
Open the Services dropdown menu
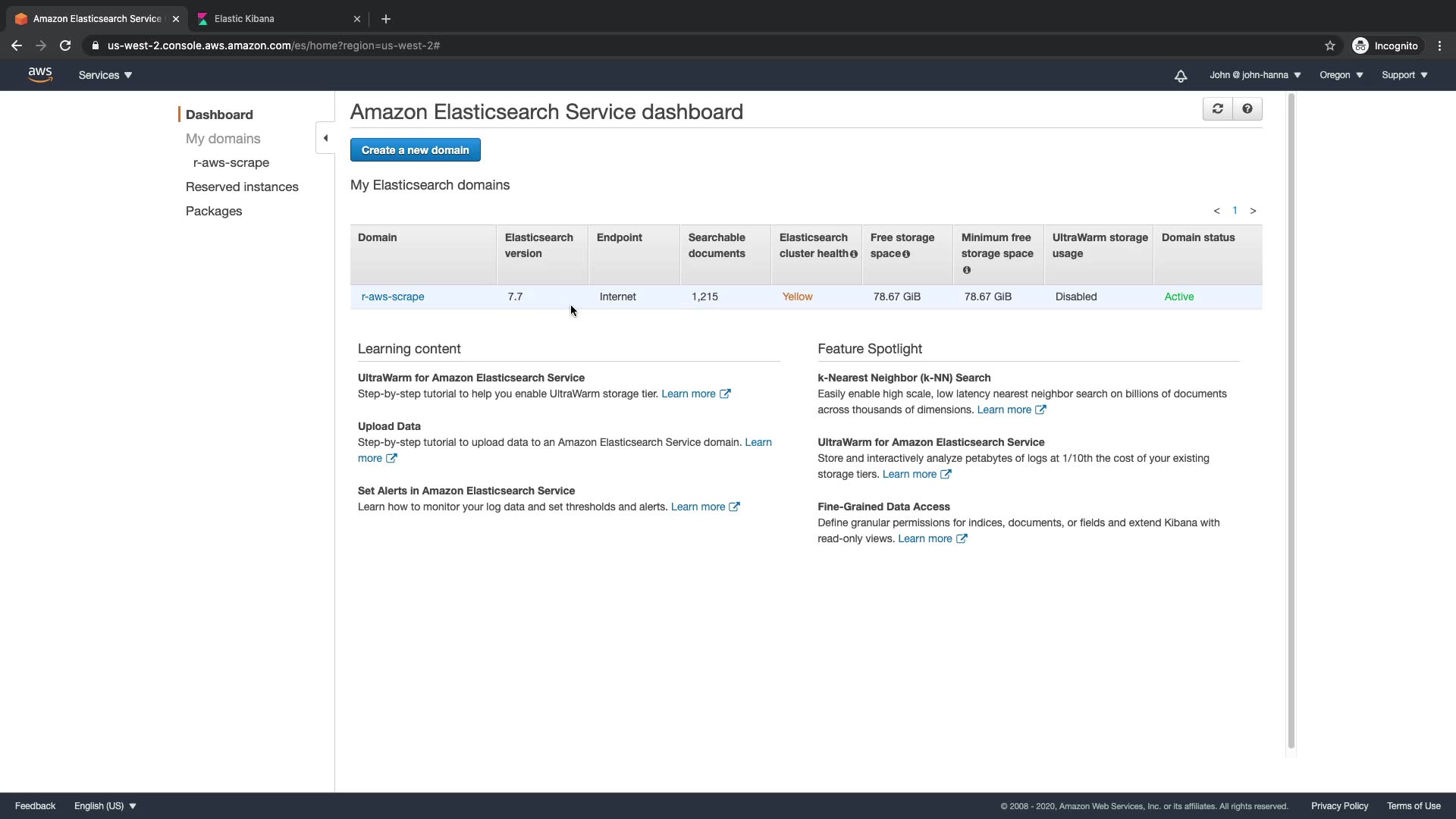coord(105,75)
